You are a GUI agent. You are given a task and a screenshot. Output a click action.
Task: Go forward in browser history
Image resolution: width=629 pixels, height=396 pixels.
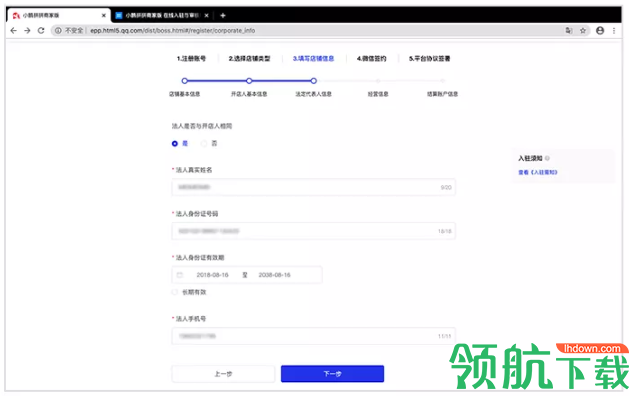click(27, 30)
